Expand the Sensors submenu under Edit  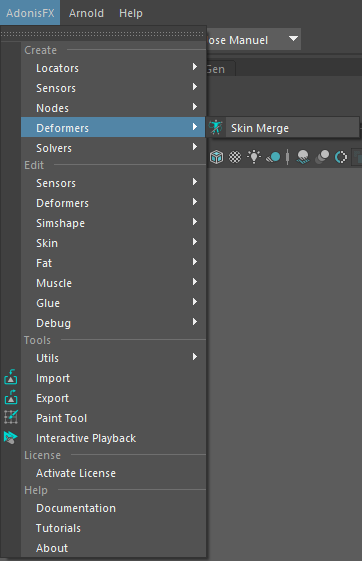pos(113,183)
